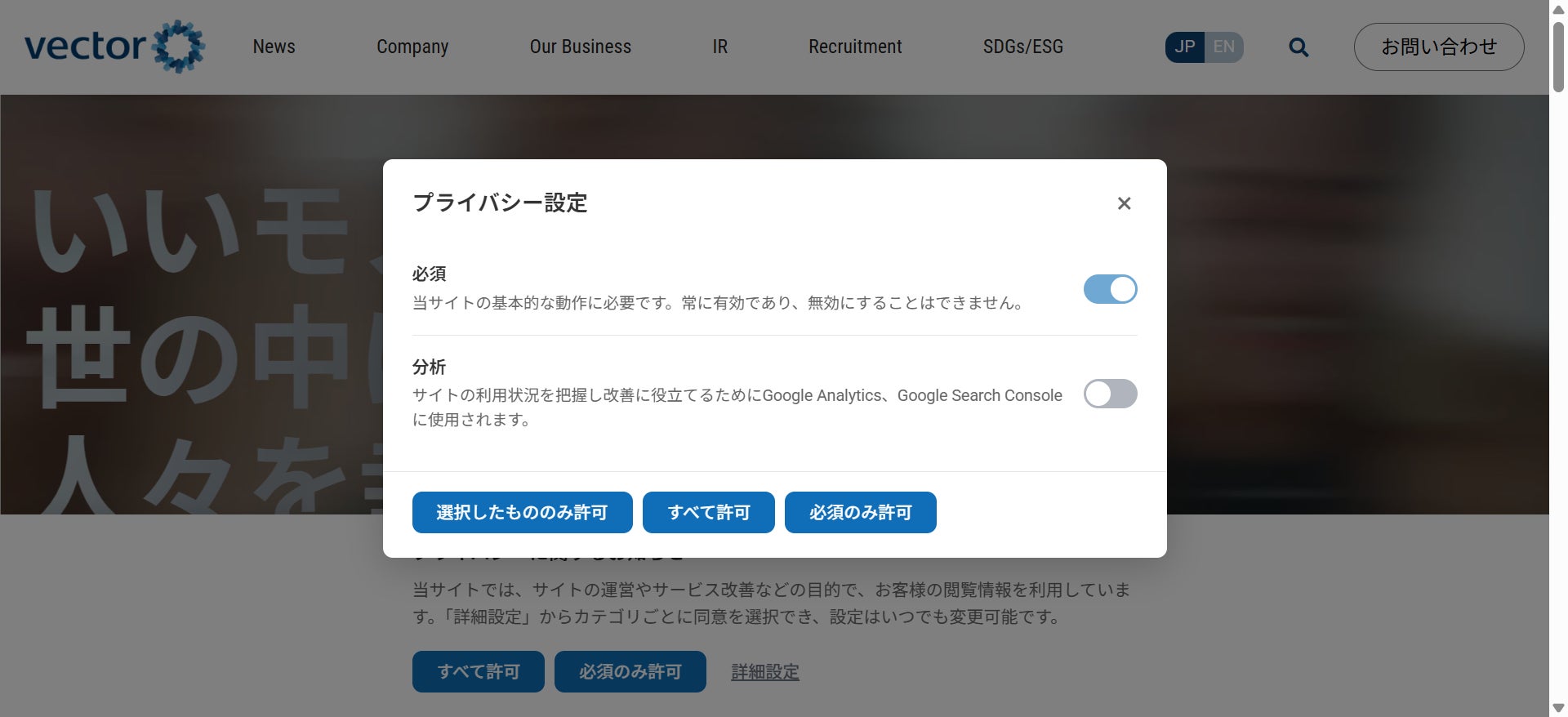Viewport: 1568px width, 717px height.
Task: Click 選択したもののみ許可 in the dialog
Action: 523,512
